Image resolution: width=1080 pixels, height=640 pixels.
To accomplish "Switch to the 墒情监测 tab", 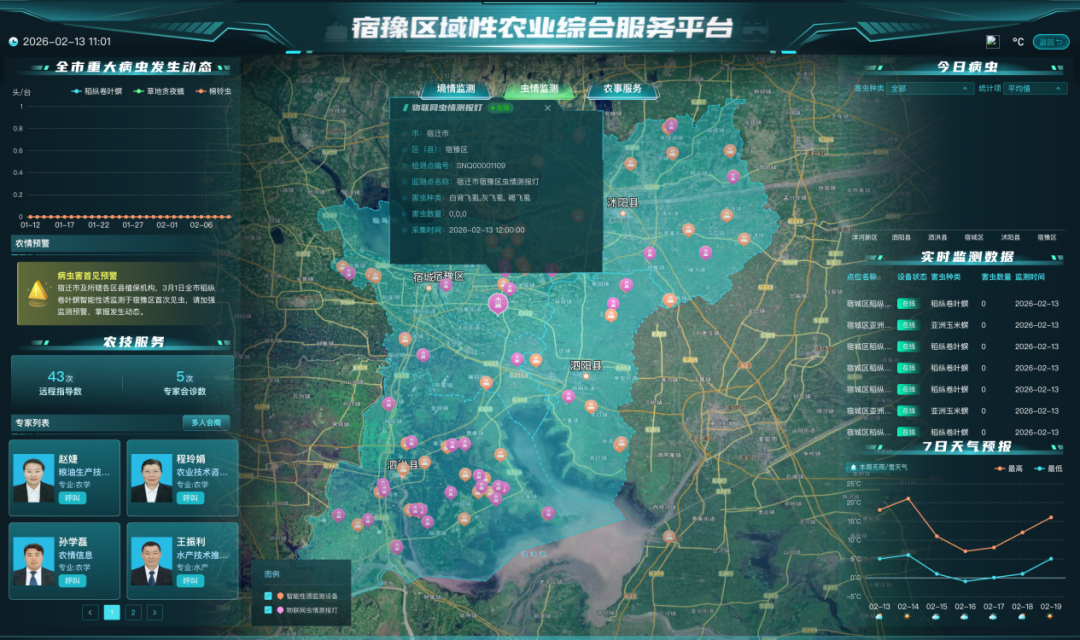I will [x=456, y=89].
